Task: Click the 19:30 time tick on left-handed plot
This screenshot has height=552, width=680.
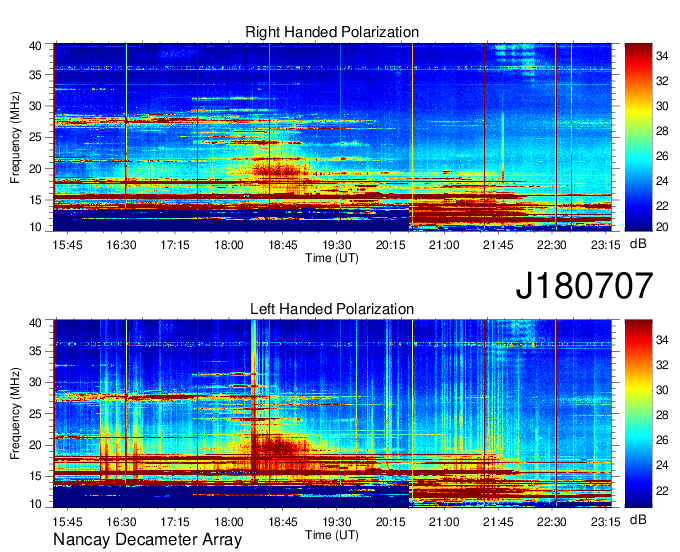Action: tap(337, 522)
